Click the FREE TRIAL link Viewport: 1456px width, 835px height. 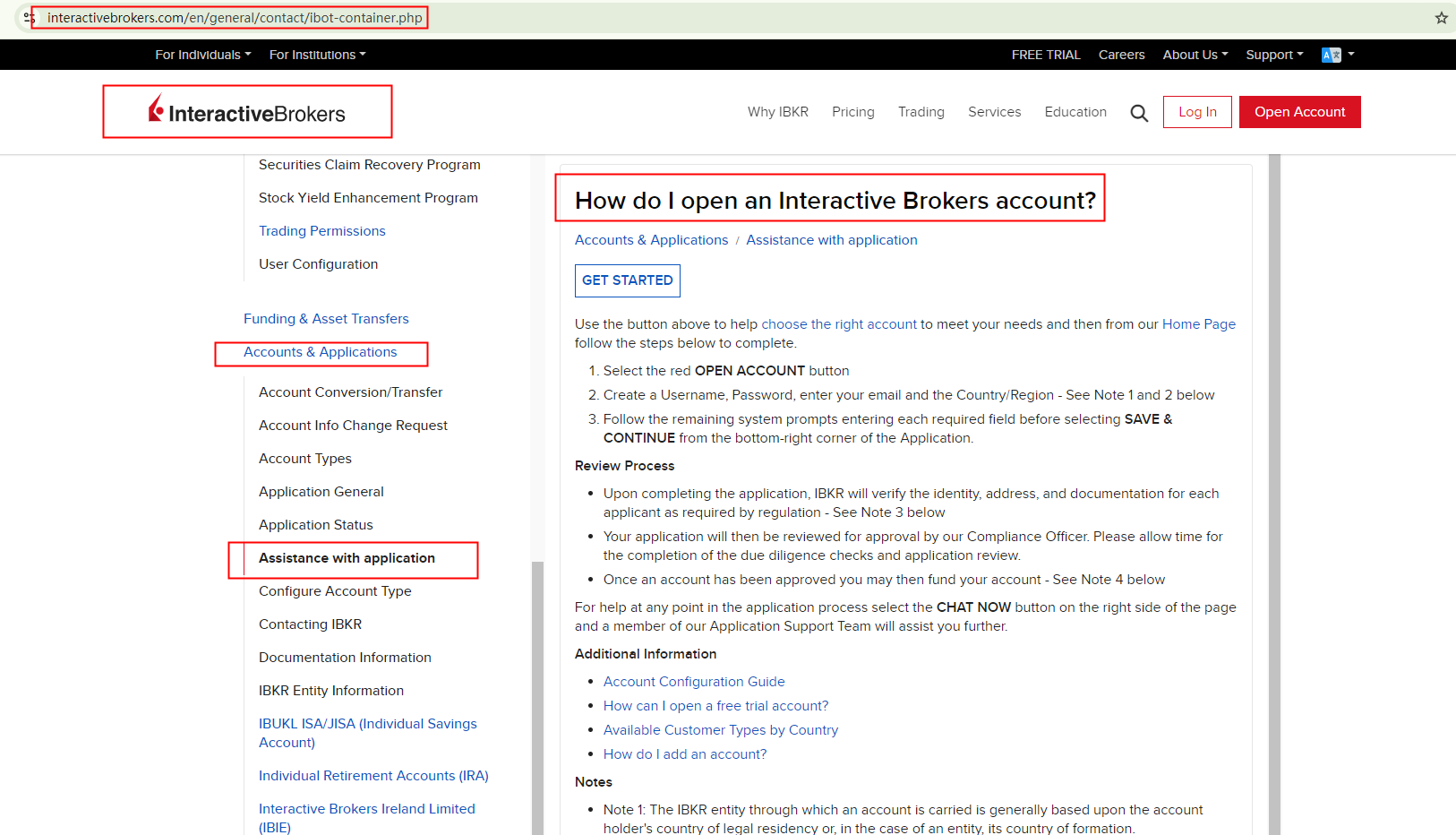pyautogui.click(x=1045, y=55)
